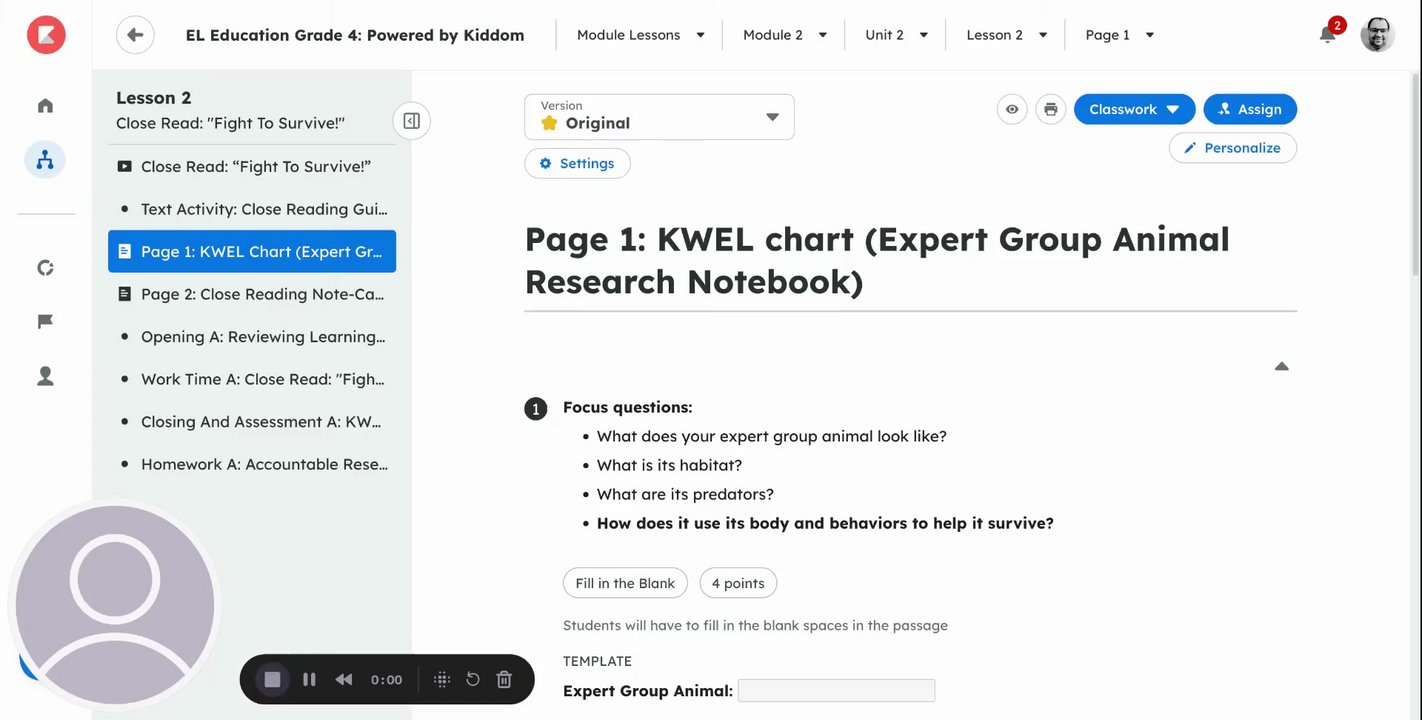1422x720 pixels.
Task: Click the Expert Group Animal blank field
Action: (x=836, y=691)
